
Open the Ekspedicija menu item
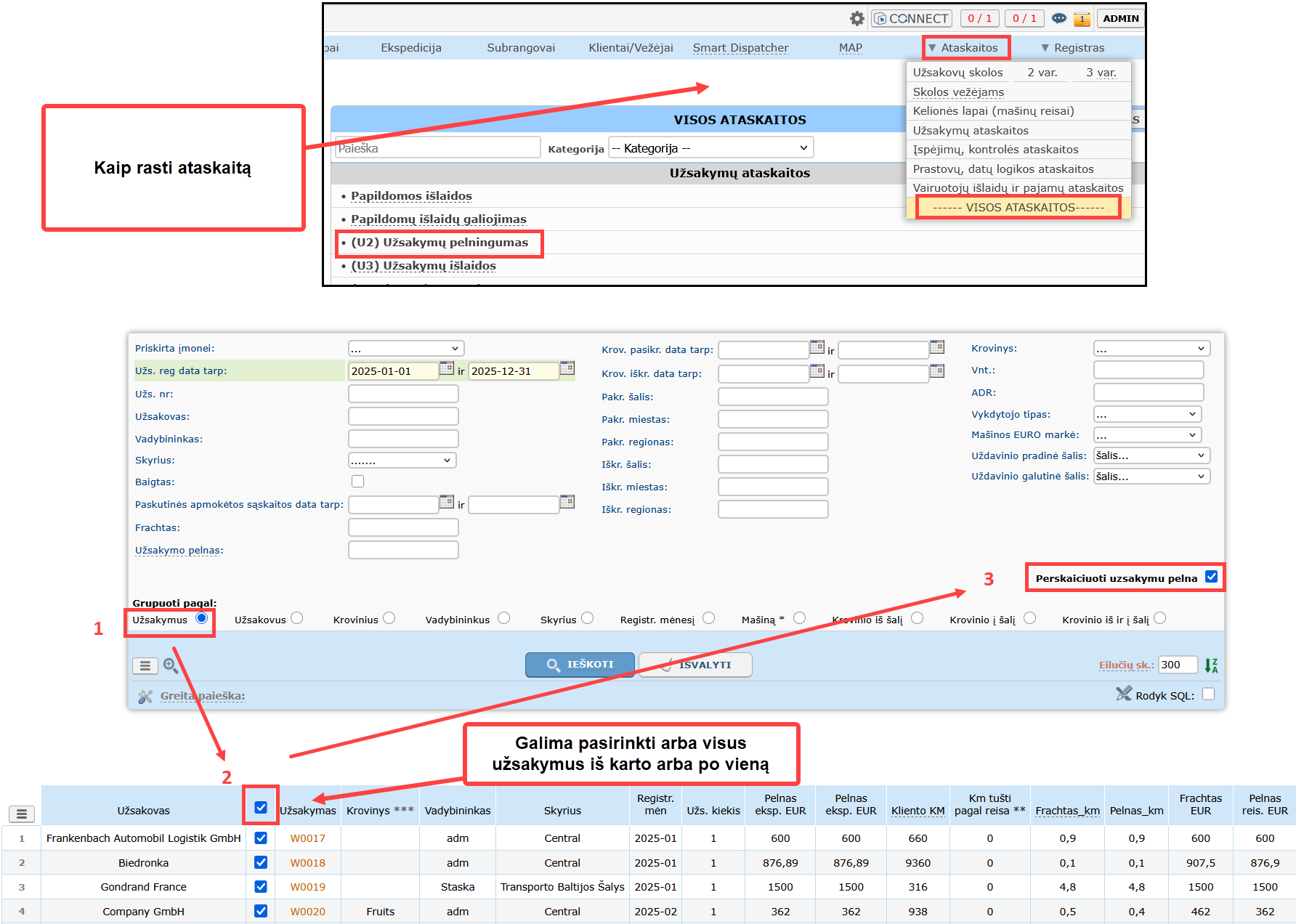411,48
